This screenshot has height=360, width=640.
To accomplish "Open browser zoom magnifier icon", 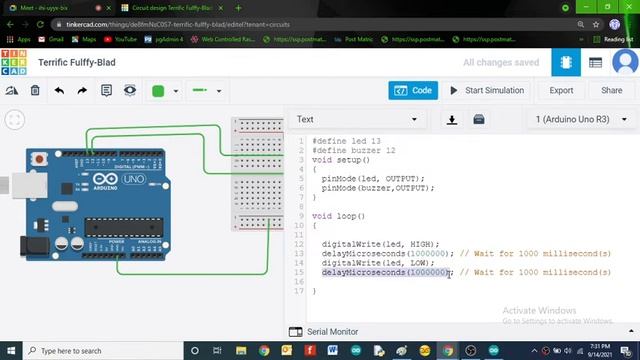I will 580,24.
